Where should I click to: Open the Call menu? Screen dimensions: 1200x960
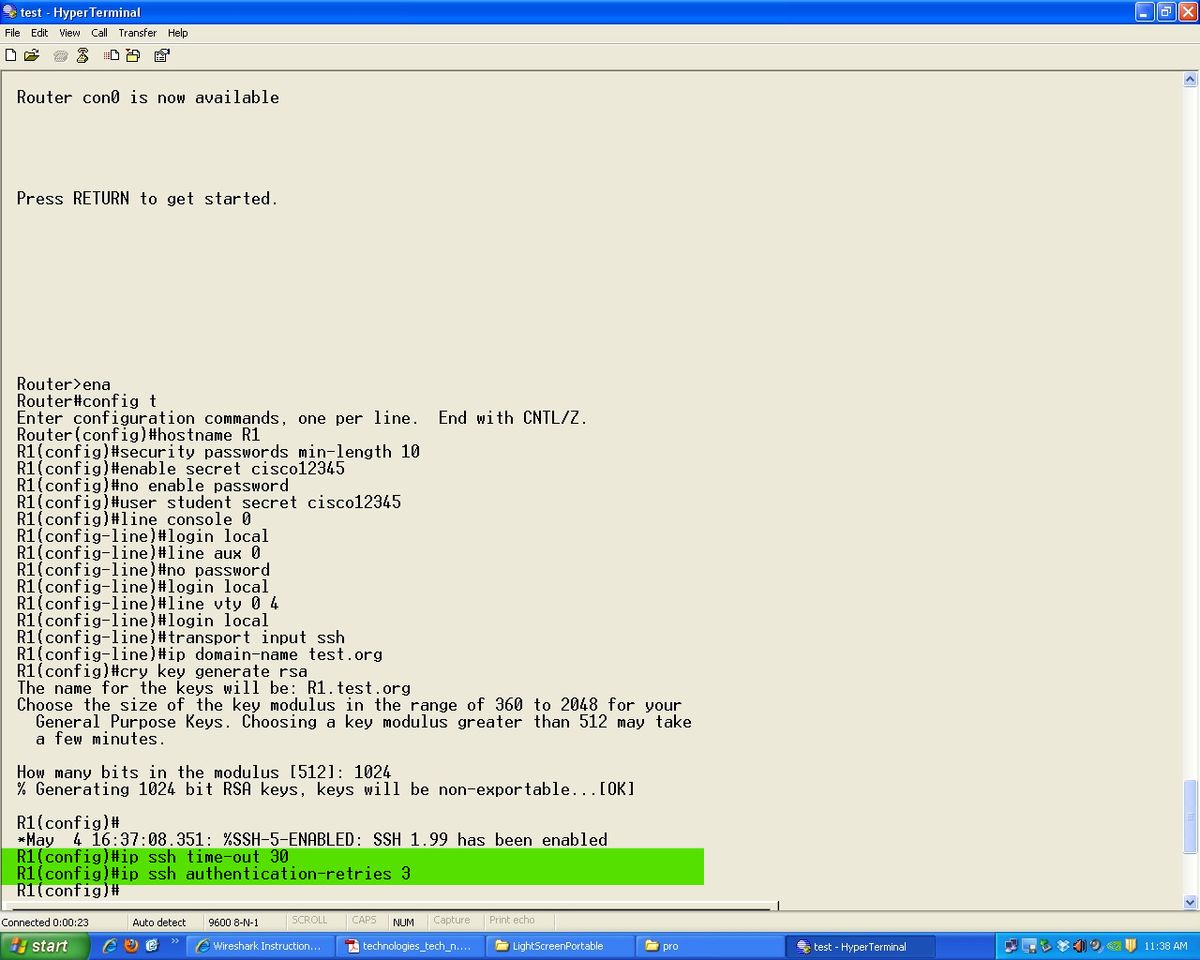99,32
